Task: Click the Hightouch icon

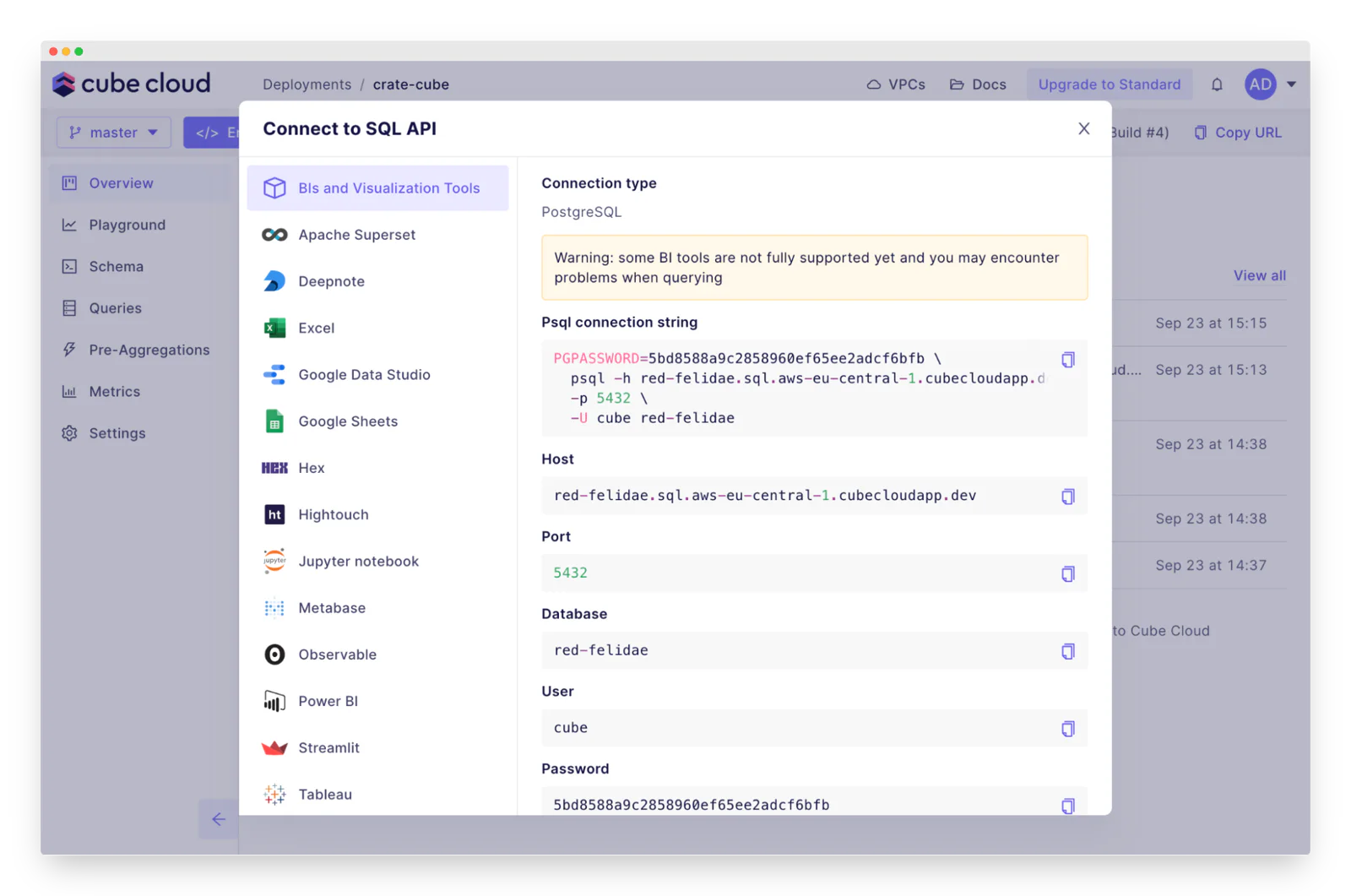Action: tap(274, 514)
